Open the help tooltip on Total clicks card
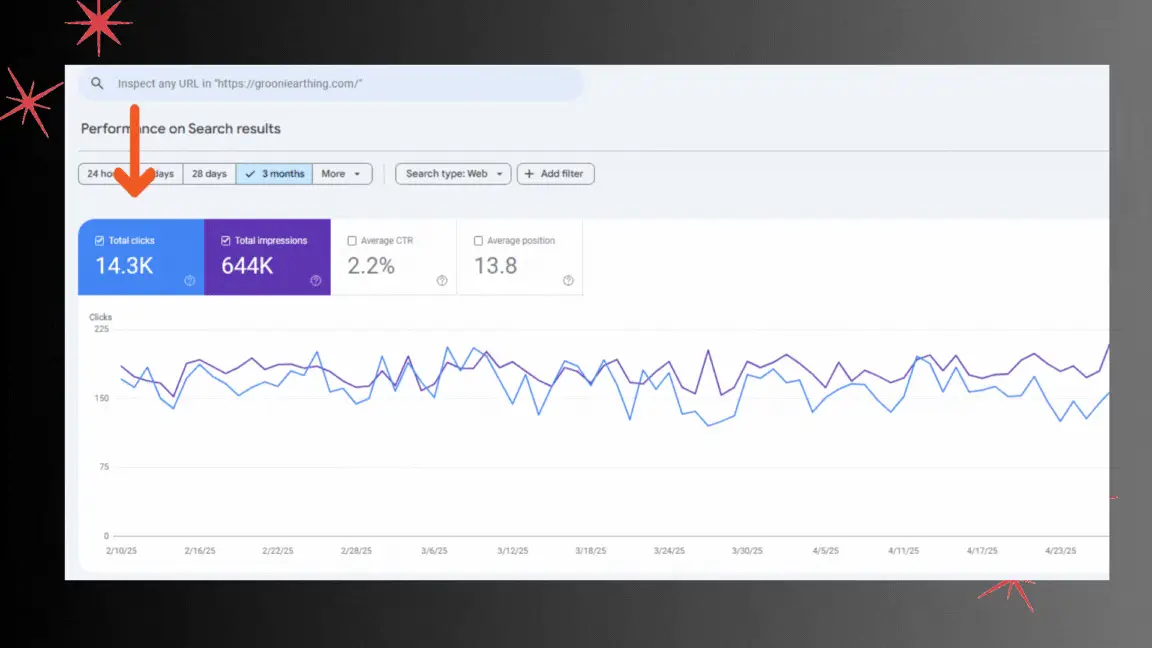The height and width of the screenshot is (648, 1152). (x=189, y=281)
